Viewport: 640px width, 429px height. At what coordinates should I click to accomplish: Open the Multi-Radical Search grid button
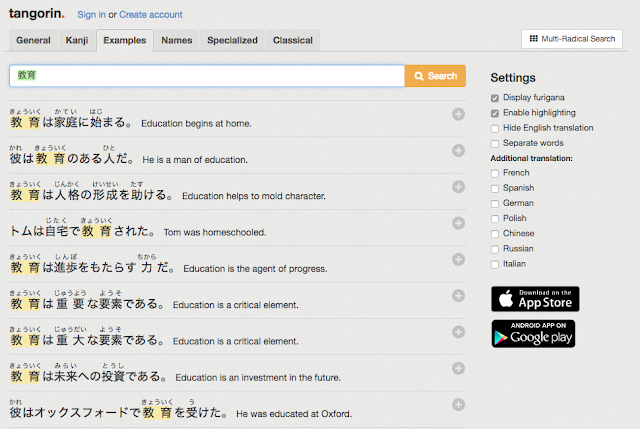click(x=571, y=39)
